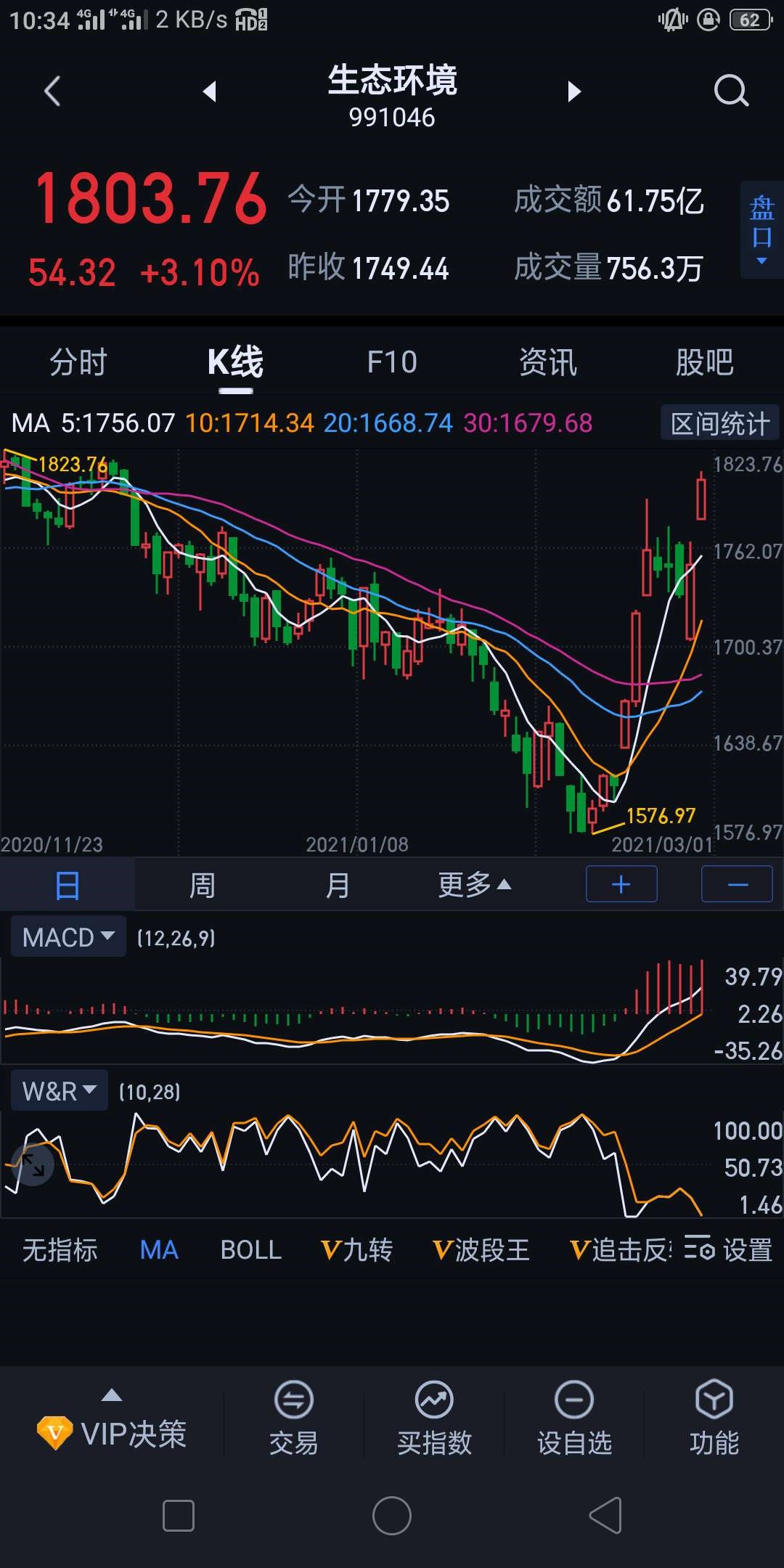The image size is (784, 1568).
Task: Tap the 买指数 buy index icon
Action: [434, 1418]
